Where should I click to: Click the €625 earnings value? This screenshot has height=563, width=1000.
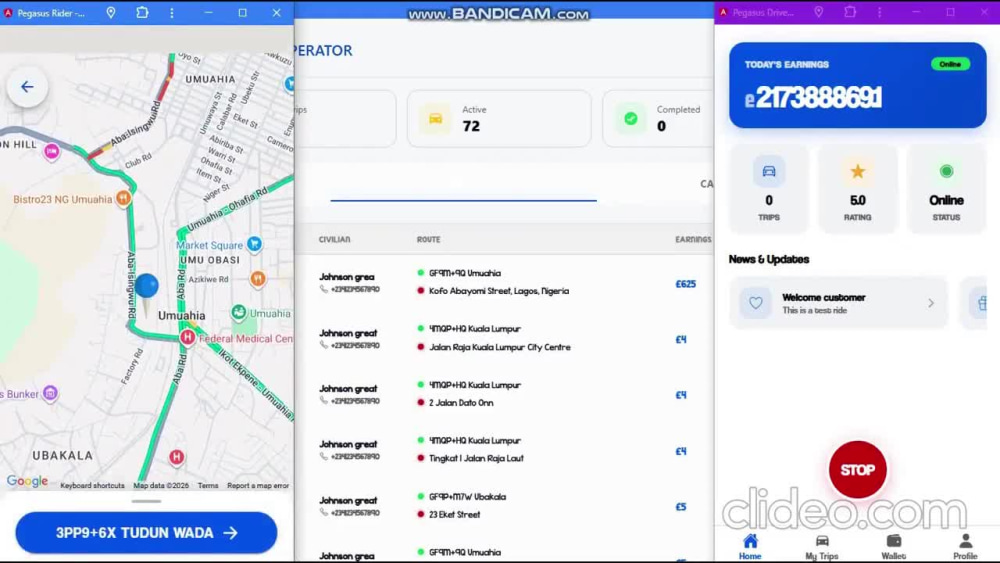point(686,284)
